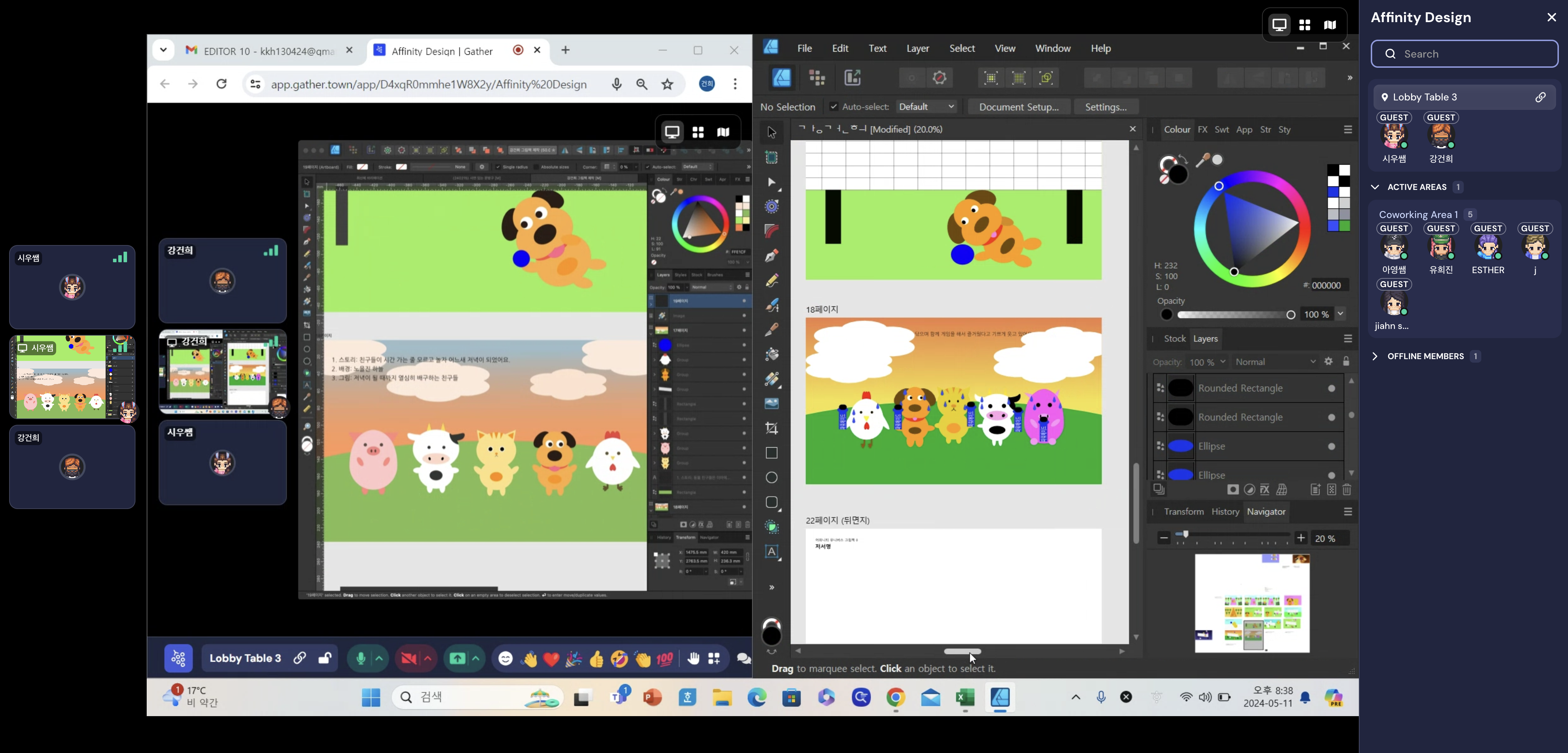
Task: Click the layer FX icon in Layers panel
Action: [1265, 489]
